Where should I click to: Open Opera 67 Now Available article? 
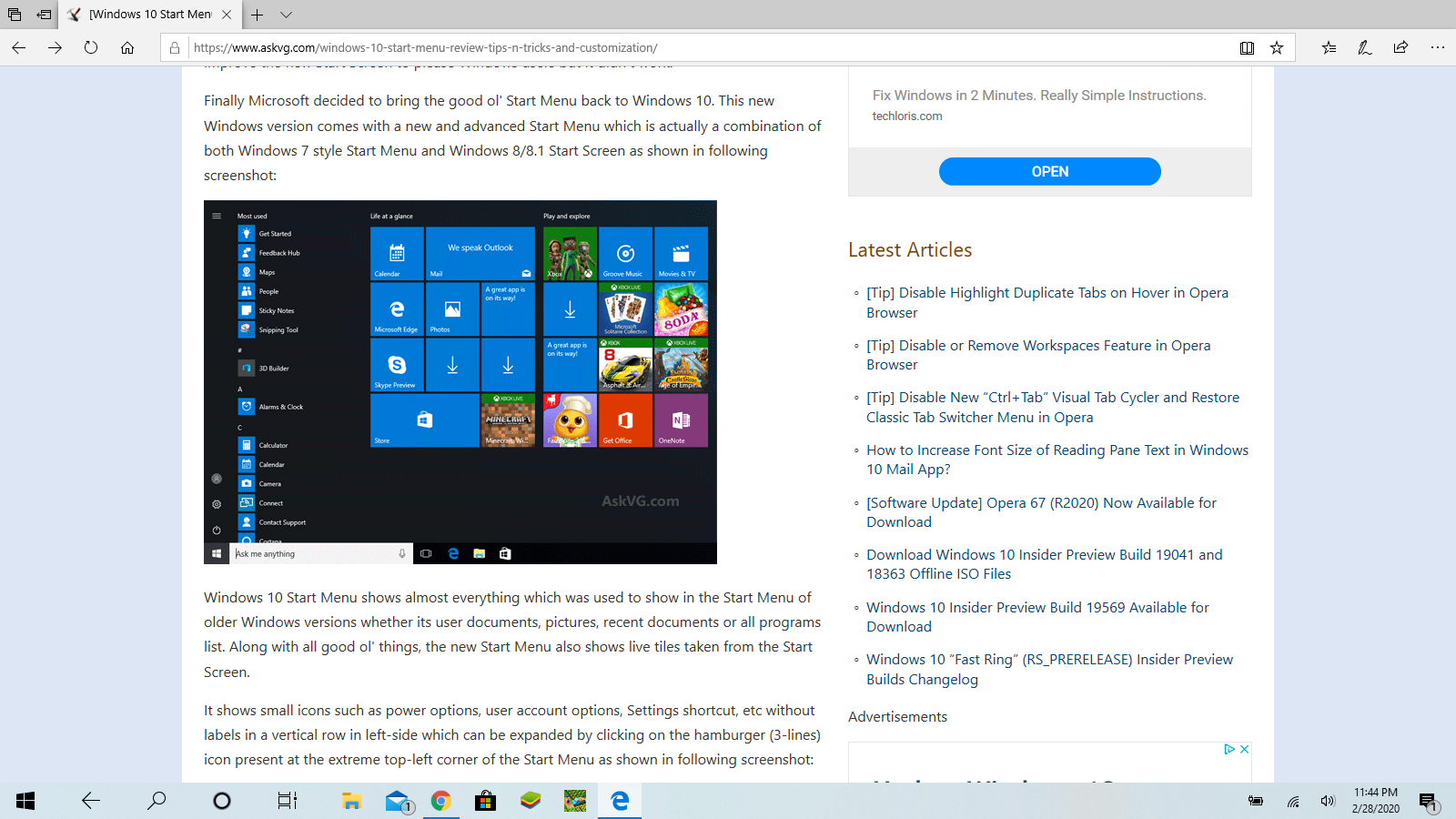[x=1041, y=512]
